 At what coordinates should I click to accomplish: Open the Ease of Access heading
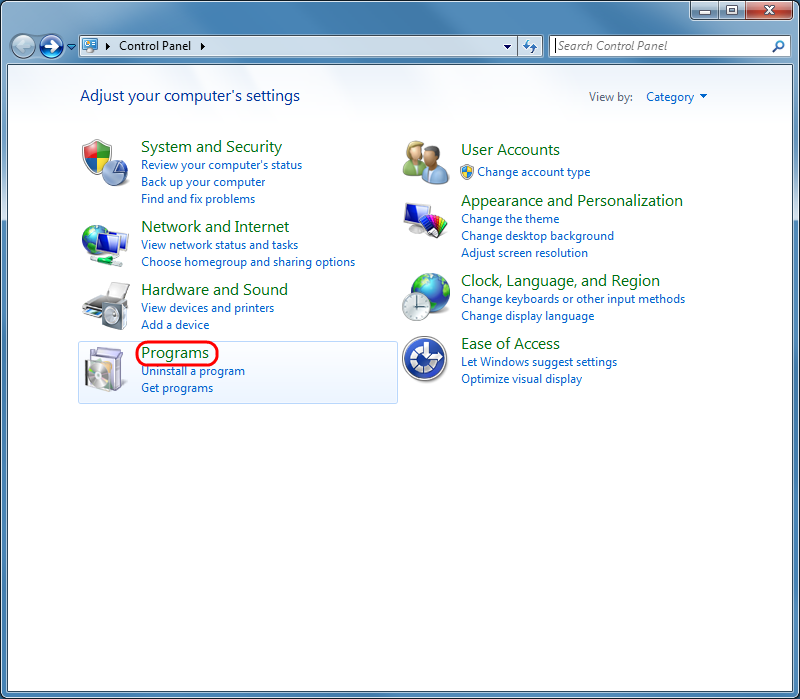[x=510, y=344]
